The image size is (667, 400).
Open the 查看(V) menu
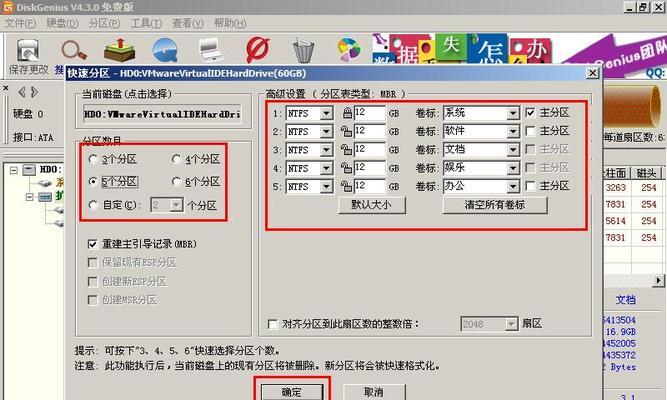[x=188, y=23]
